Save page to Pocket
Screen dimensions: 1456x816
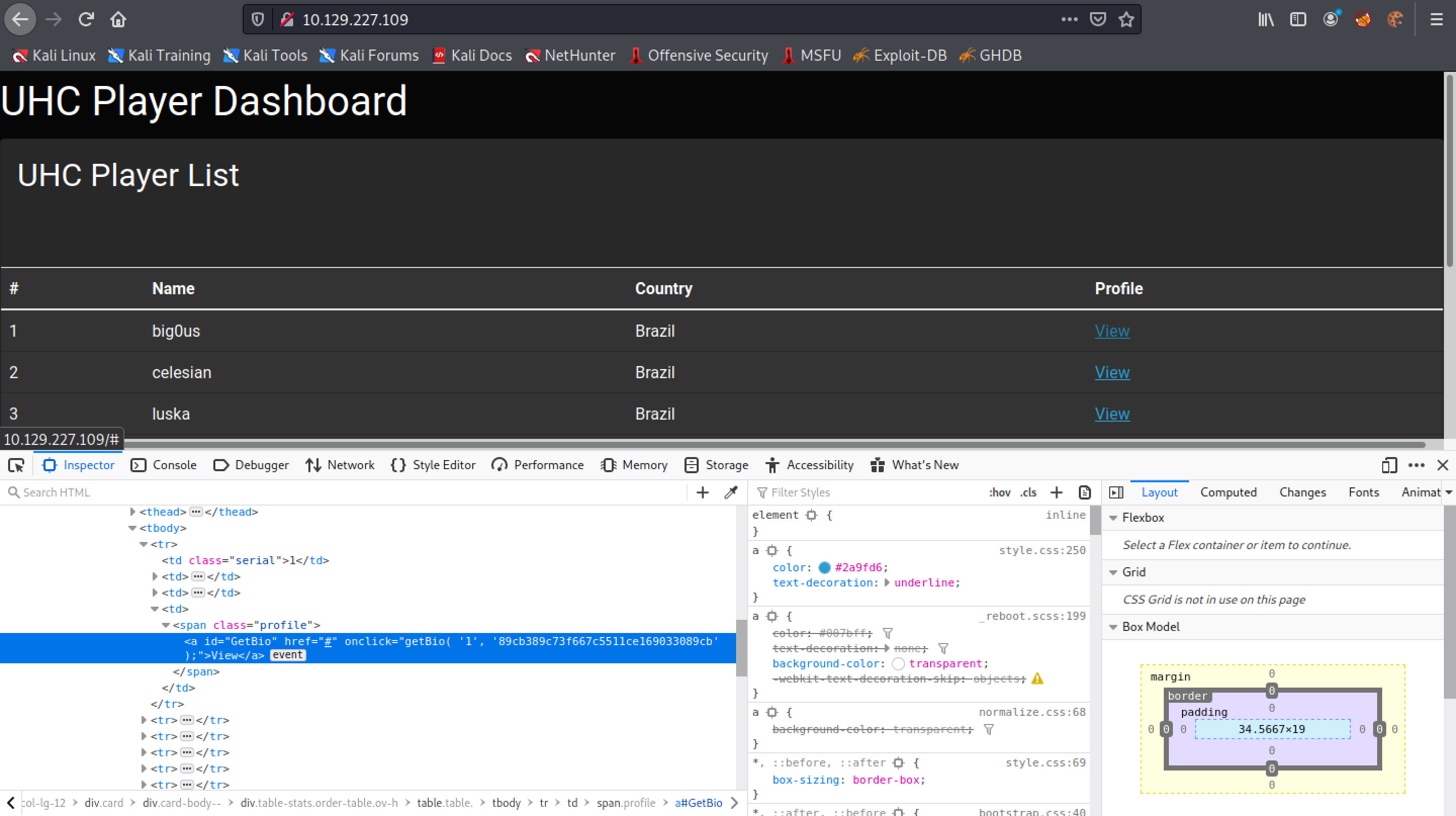[x=1098, y=20]
